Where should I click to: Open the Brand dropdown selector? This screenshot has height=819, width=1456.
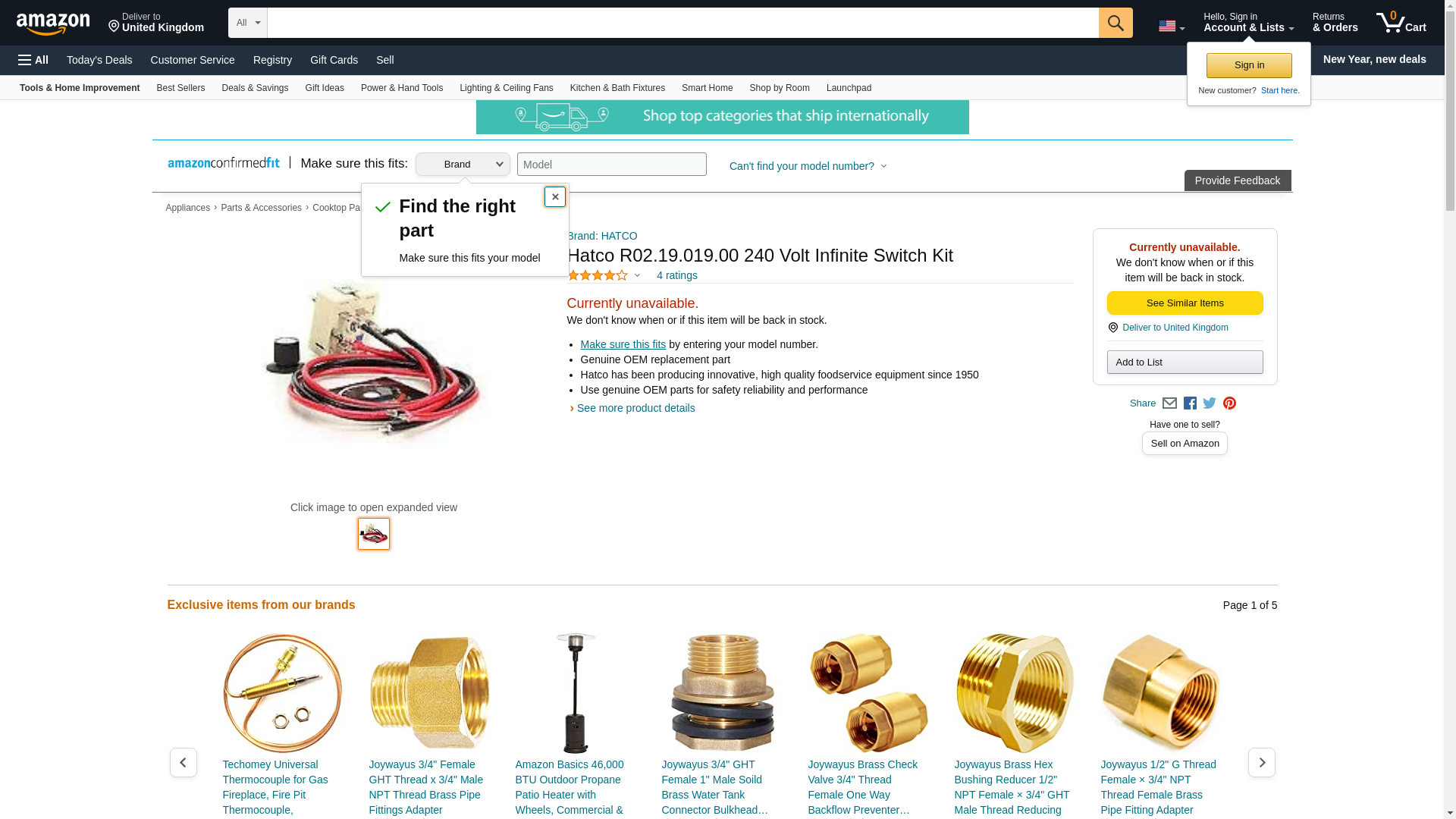[463, 165]
